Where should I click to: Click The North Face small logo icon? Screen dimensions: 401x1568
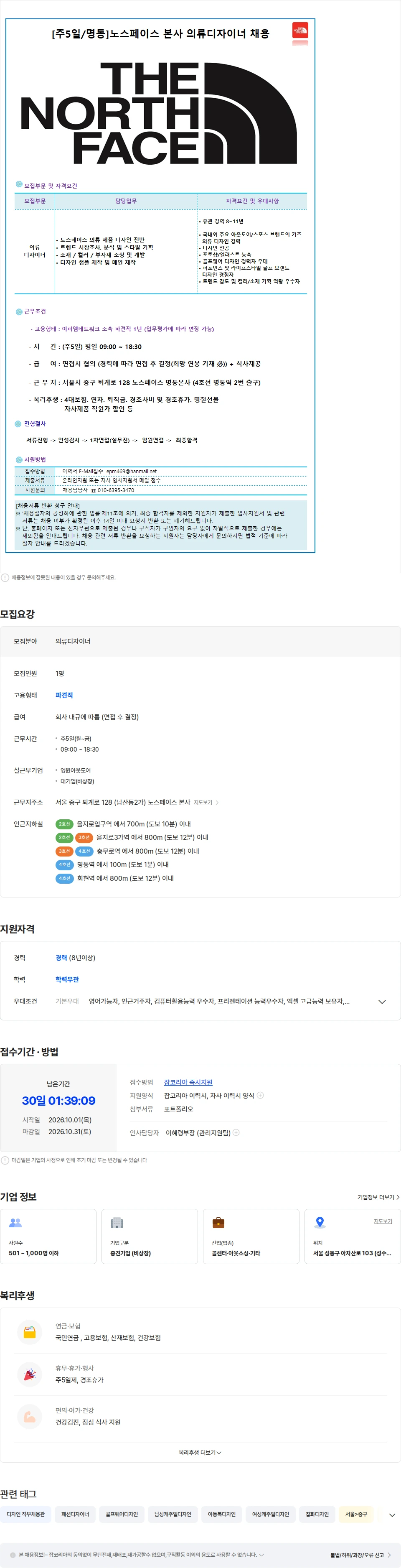300,31
